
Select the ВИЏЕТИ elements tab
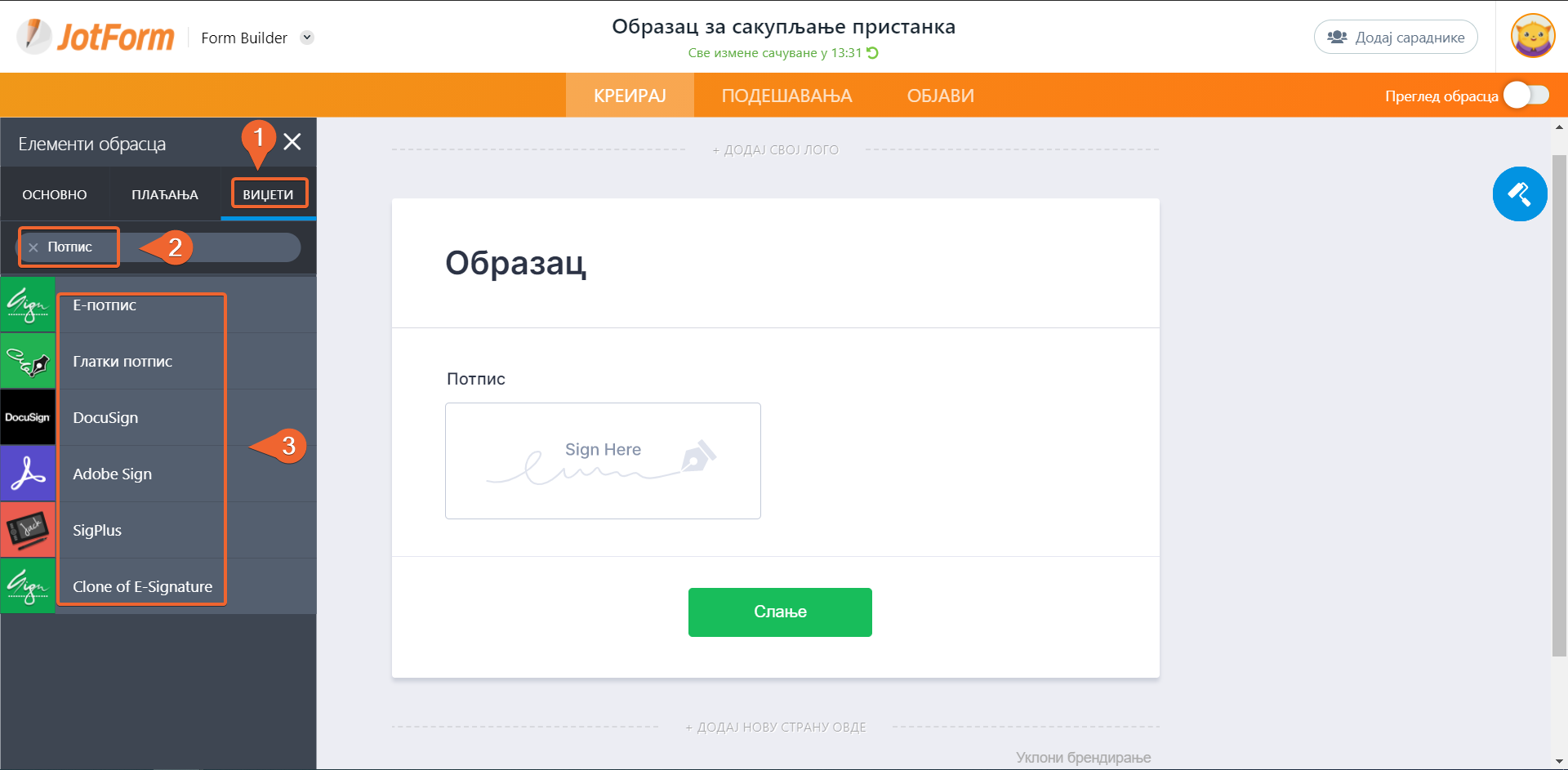coord(268,194)
